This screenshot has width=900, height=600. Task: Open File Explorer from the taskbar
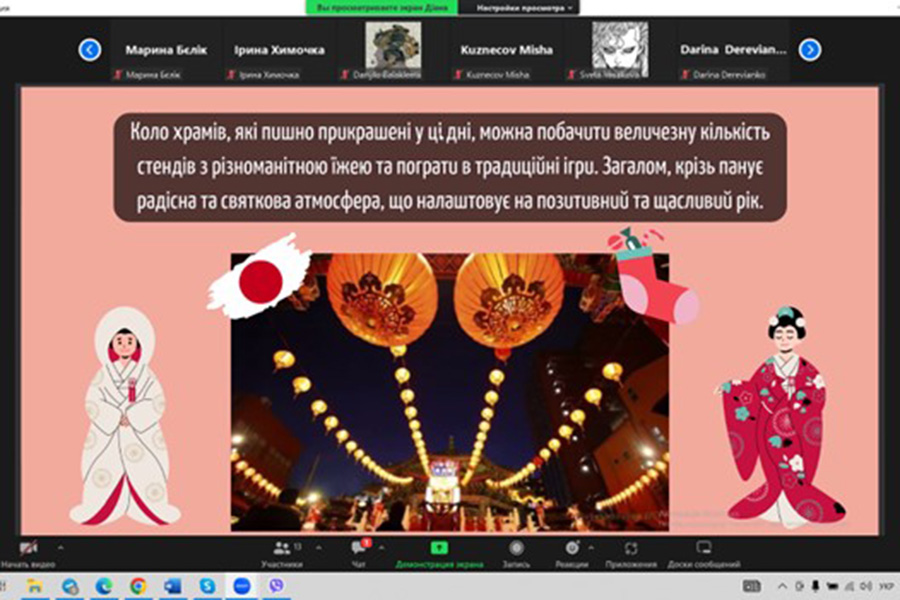coord(34,586)
